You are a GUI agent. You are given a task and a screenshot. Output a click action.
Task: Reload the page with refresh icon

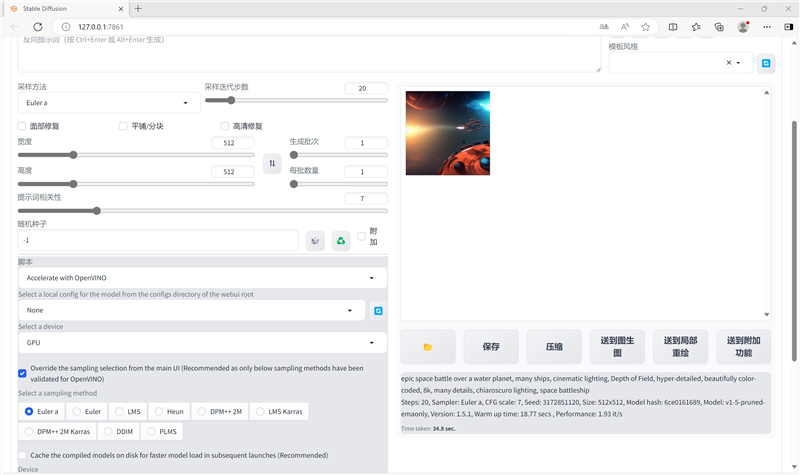click(38, 27)
